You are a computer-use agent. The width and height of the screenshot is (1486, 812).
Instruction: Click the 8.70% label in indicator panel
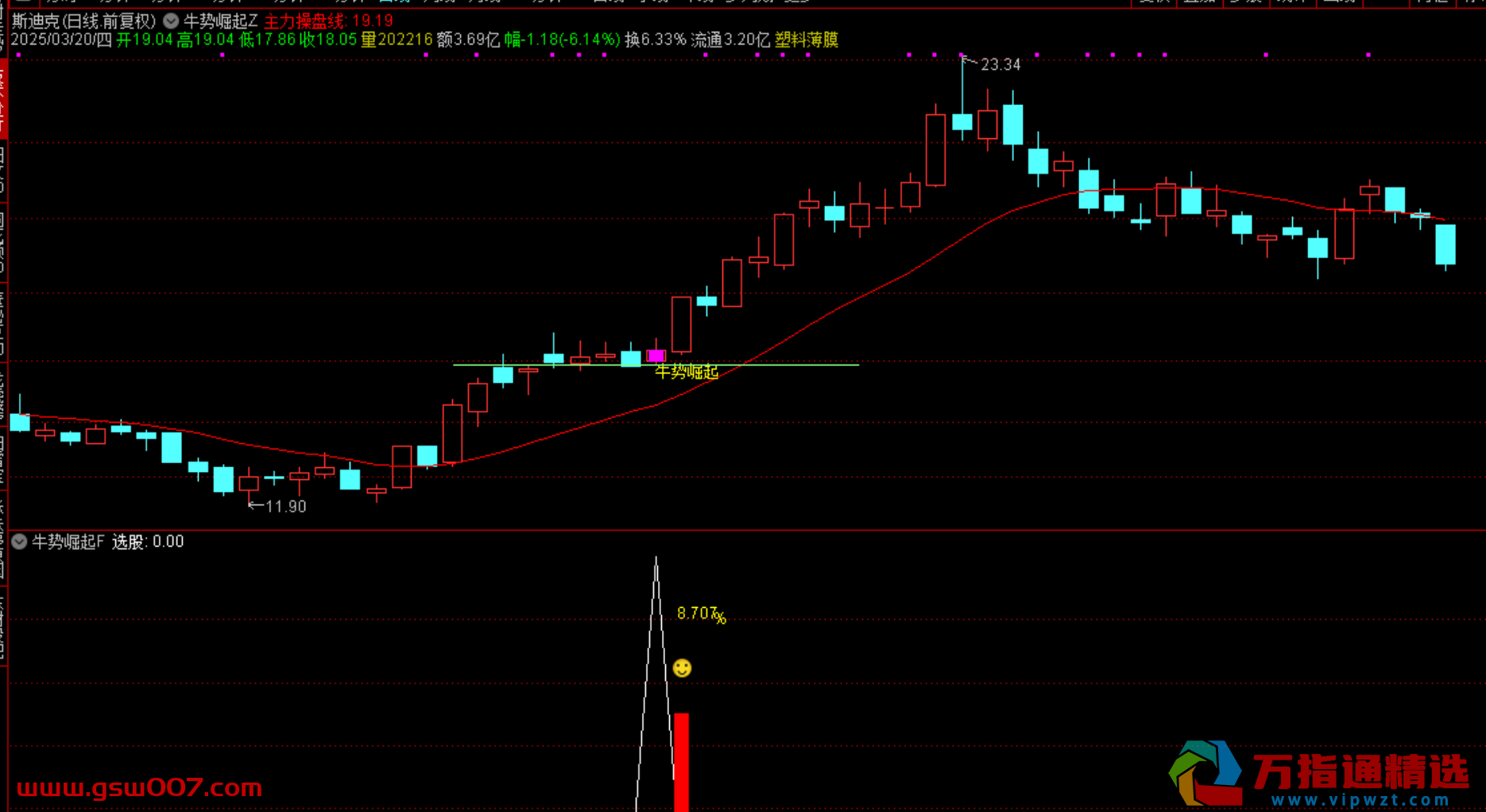point(701,614)
